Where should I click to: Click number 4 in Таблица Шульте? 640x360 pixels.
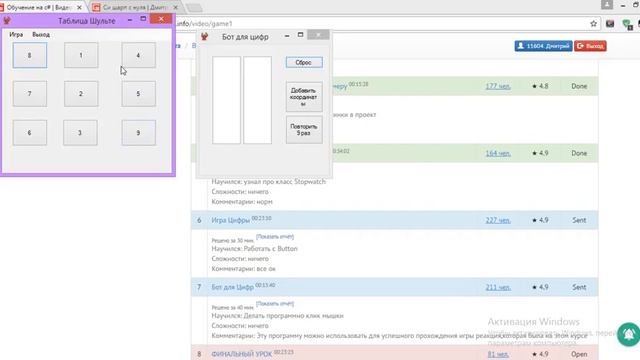click(x=138, y=55)
